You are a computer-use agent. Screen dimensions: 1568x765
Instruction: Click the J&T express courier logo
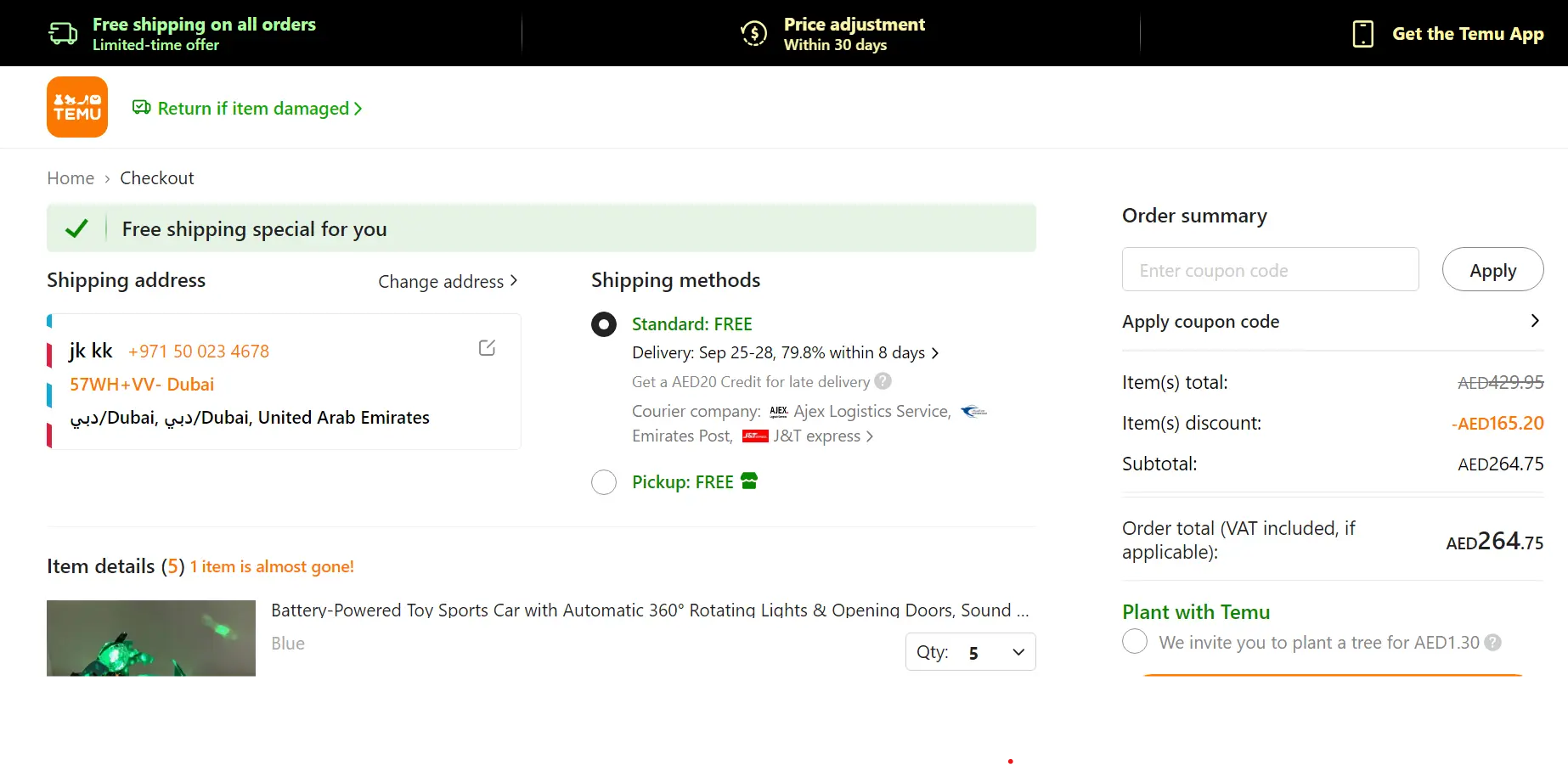point(756,436)
